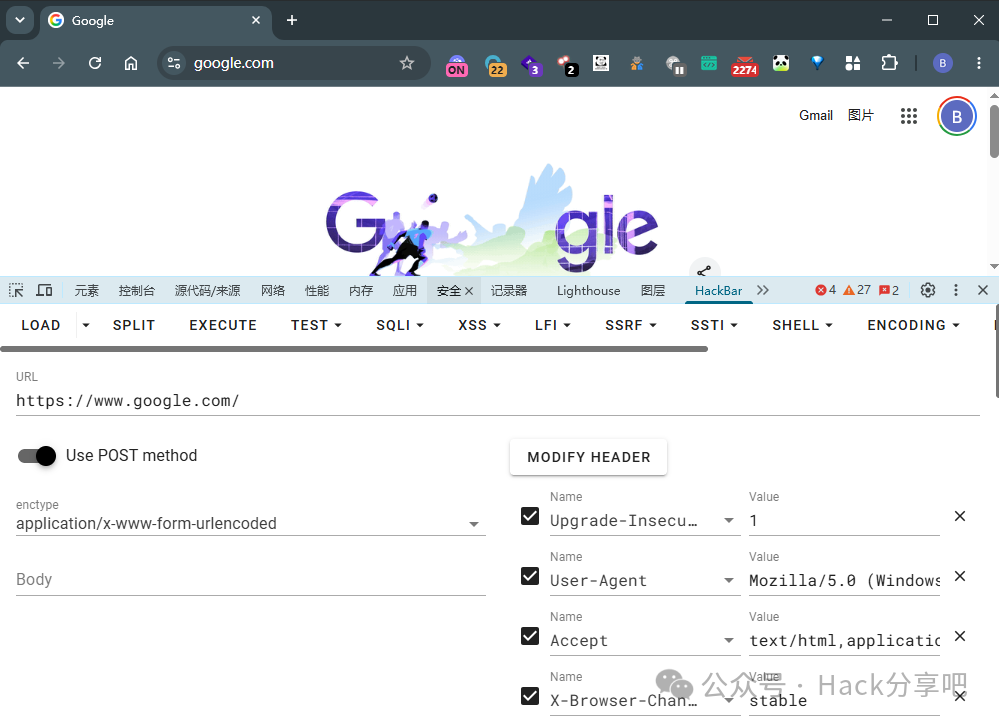The image size is (999, 725).
Task: Uncheck the User-Agent header checkbox
Action: pyautogui.click(x=530, y=576)
